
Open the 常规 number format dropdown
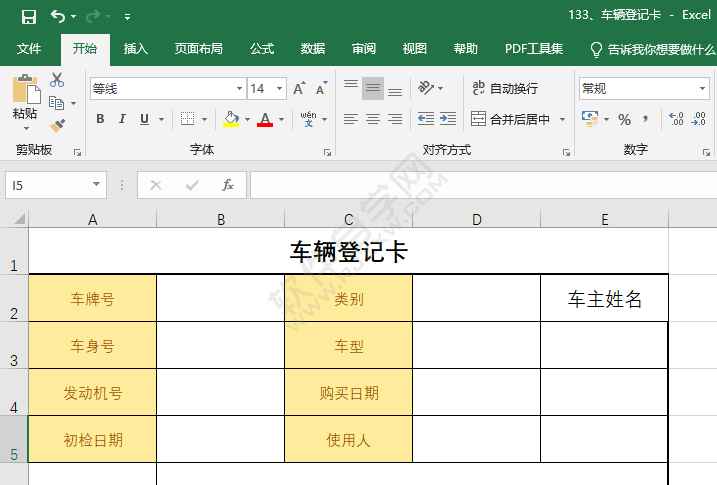point(702,88)
